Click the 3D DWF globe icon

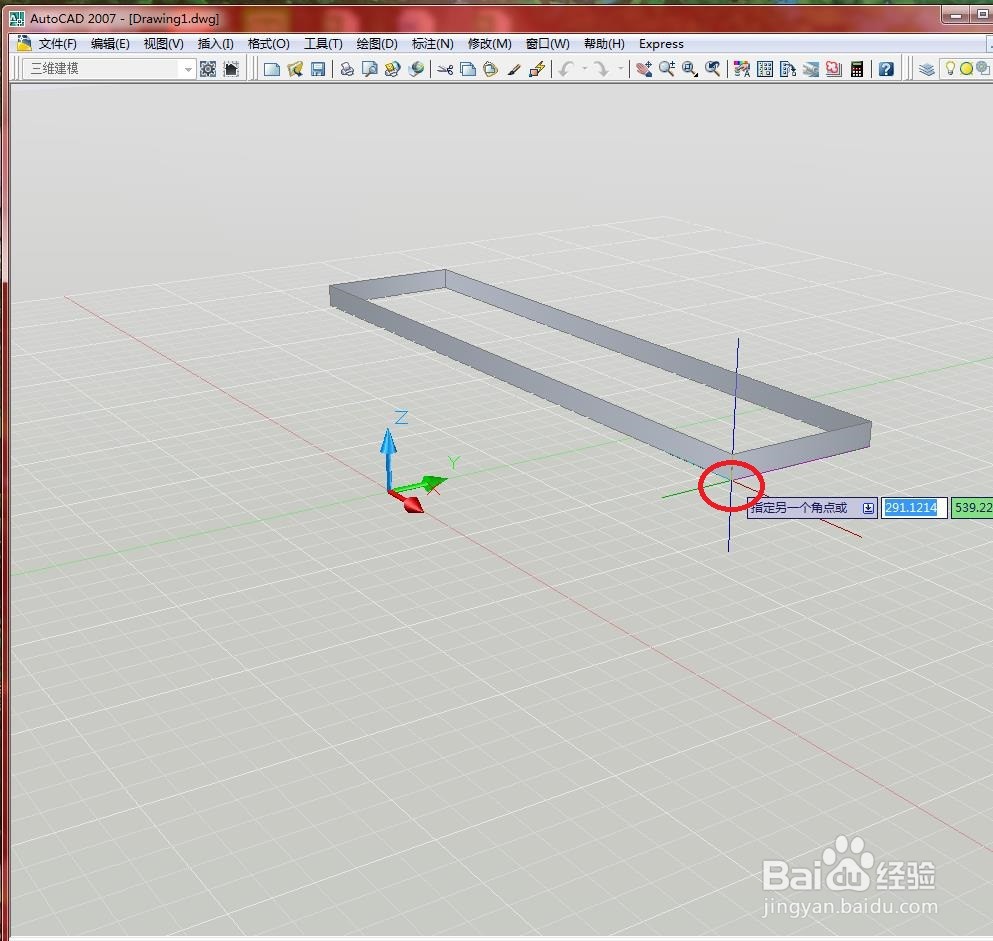[x=416, y=69]
